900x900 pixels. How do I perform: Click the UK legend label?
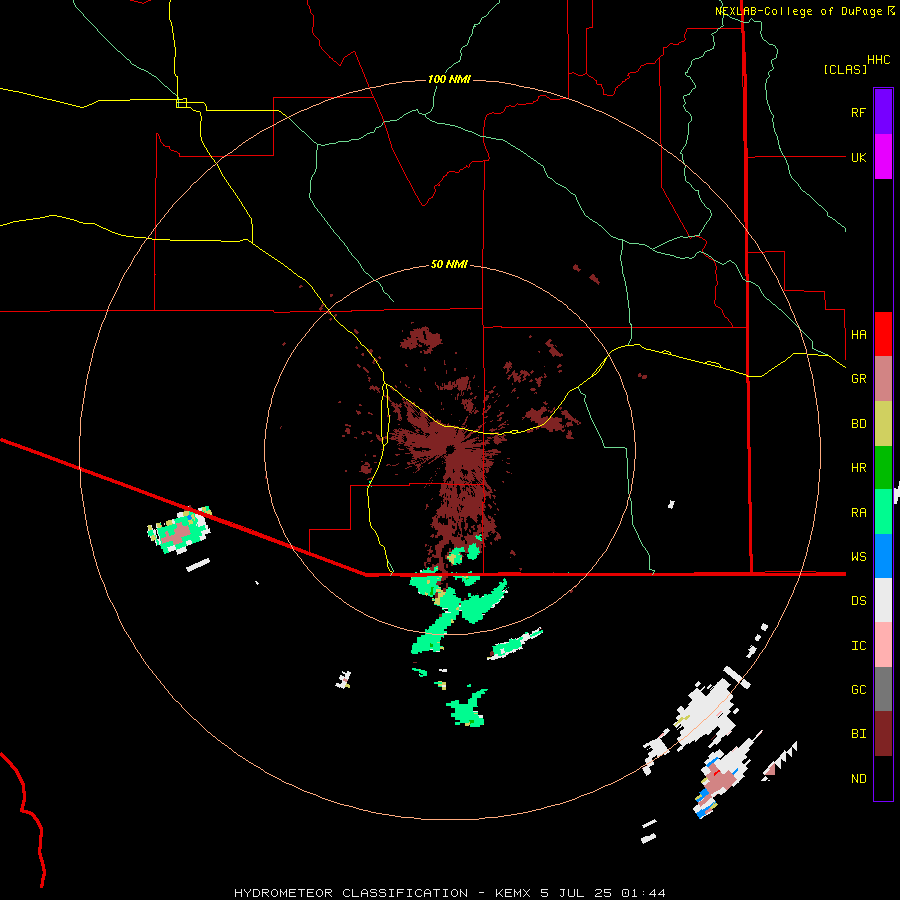[858, 157]
